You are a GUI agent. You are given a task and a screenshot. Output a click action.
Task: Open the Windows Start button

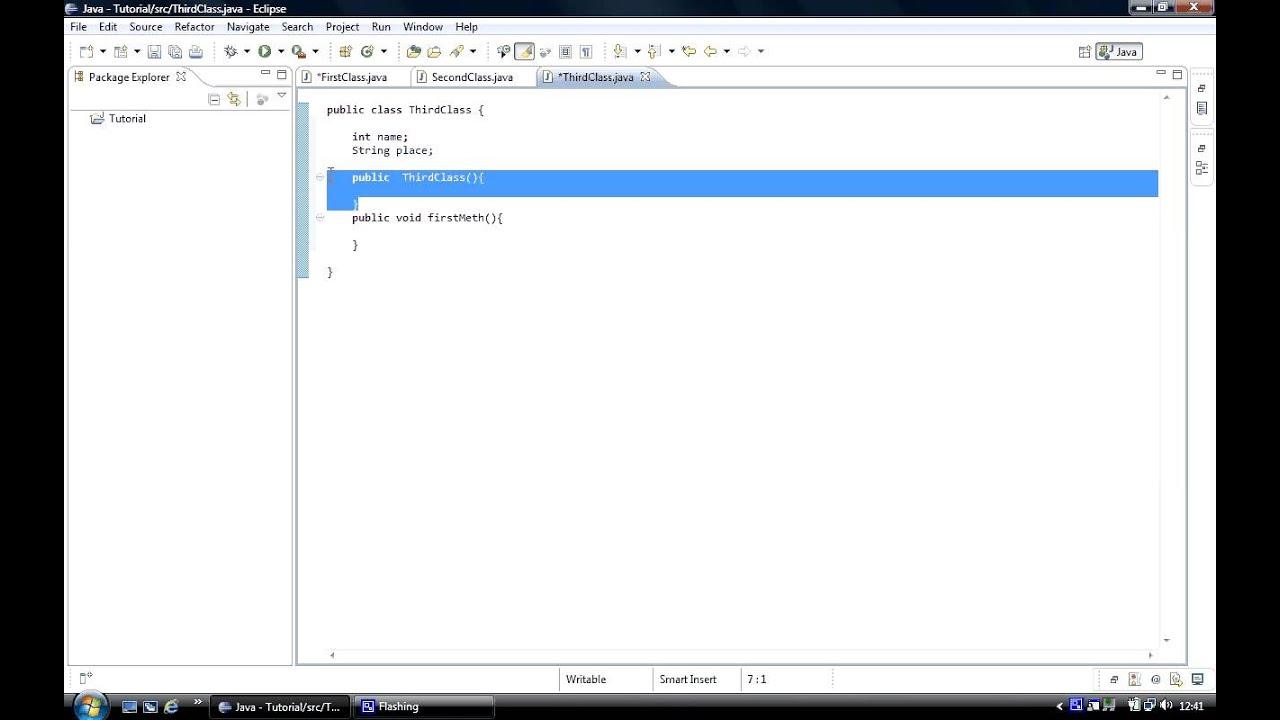[89, 706]
